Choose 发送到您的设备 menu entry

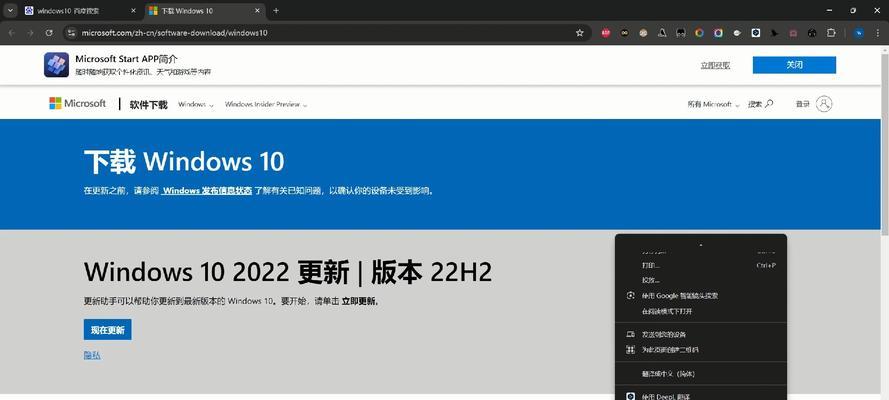[701, 334]
